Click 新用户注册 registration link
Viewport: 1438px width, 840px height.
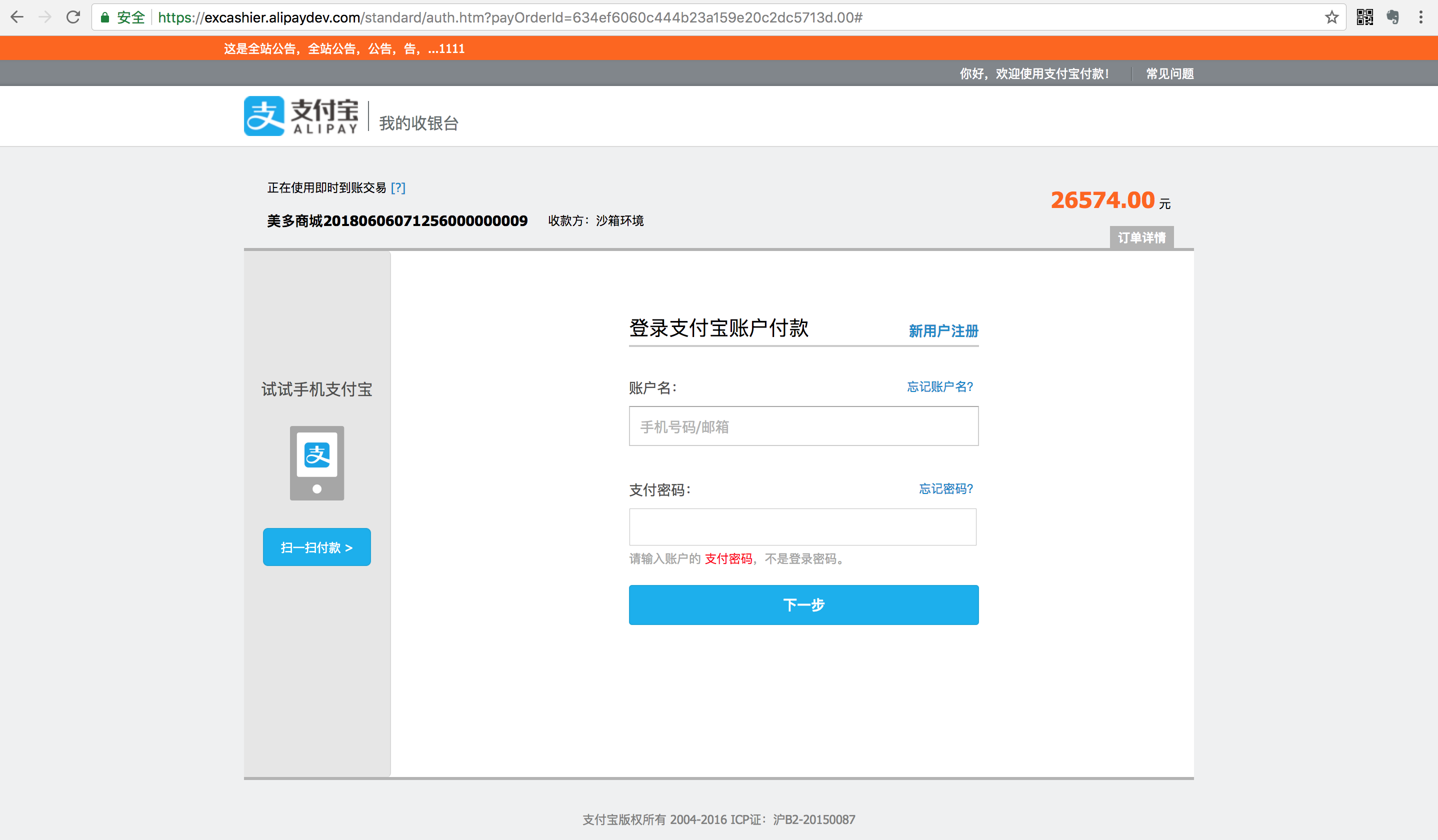(x=943, y=331)
